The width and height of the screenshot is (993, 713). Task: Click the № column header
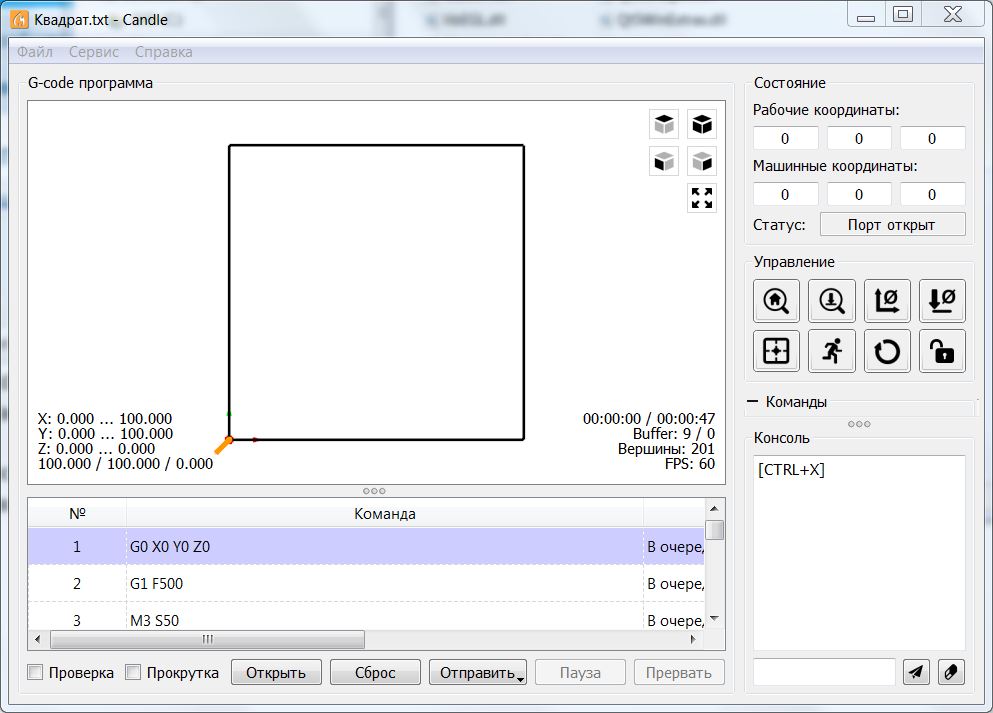pos(77,514)
